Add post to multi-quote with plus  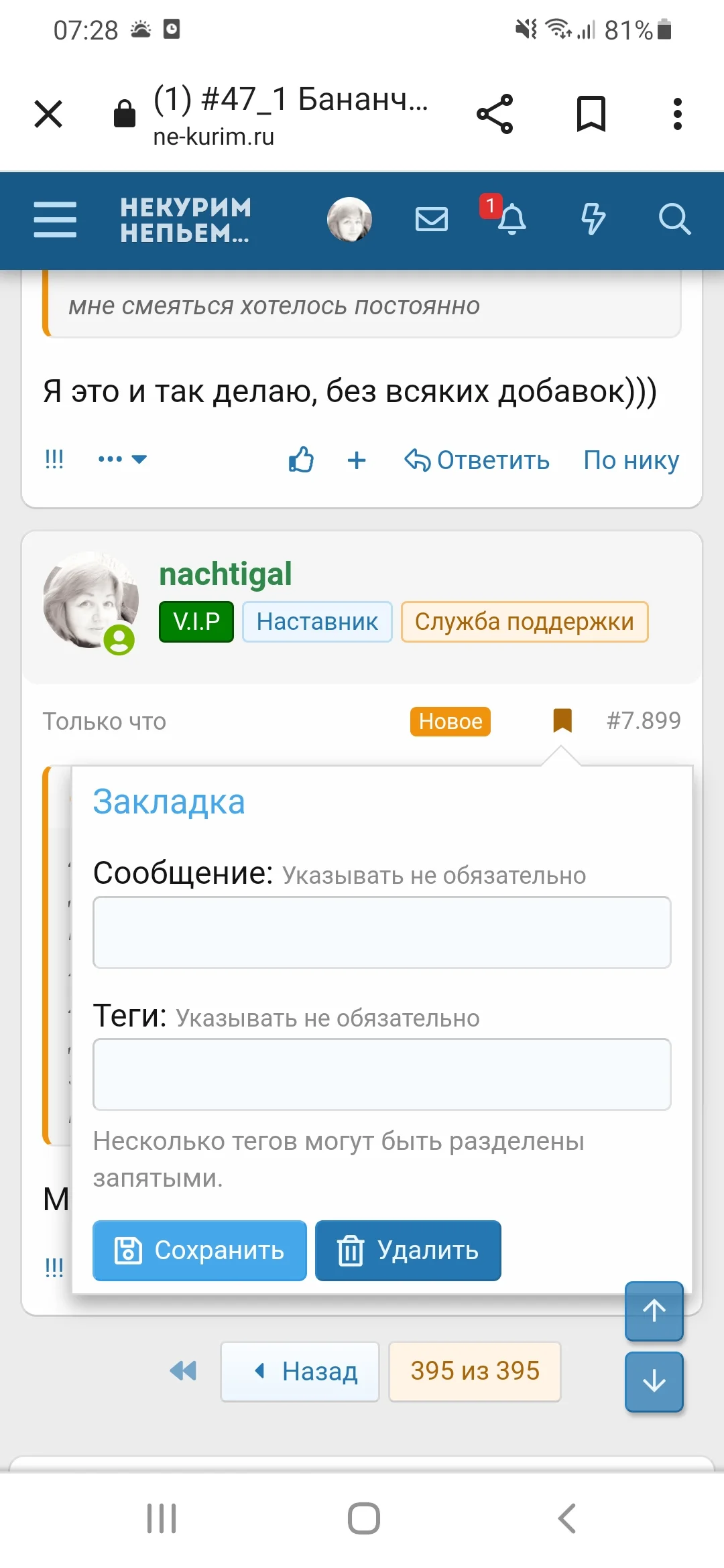(x=357, y=460)
